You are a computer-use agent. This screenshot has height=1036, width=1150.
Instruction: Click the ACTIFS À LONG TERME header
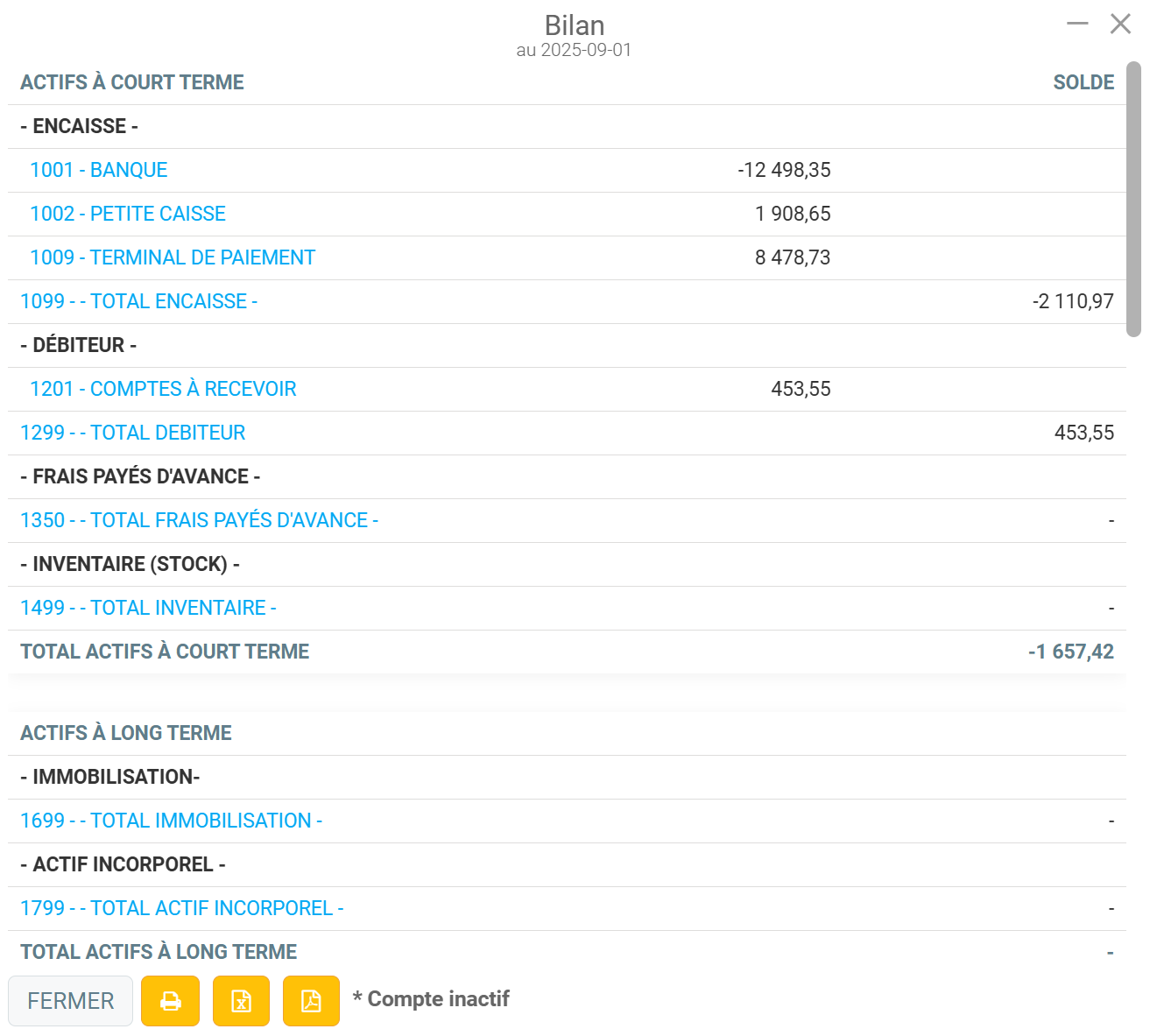[x=126, y=733]
